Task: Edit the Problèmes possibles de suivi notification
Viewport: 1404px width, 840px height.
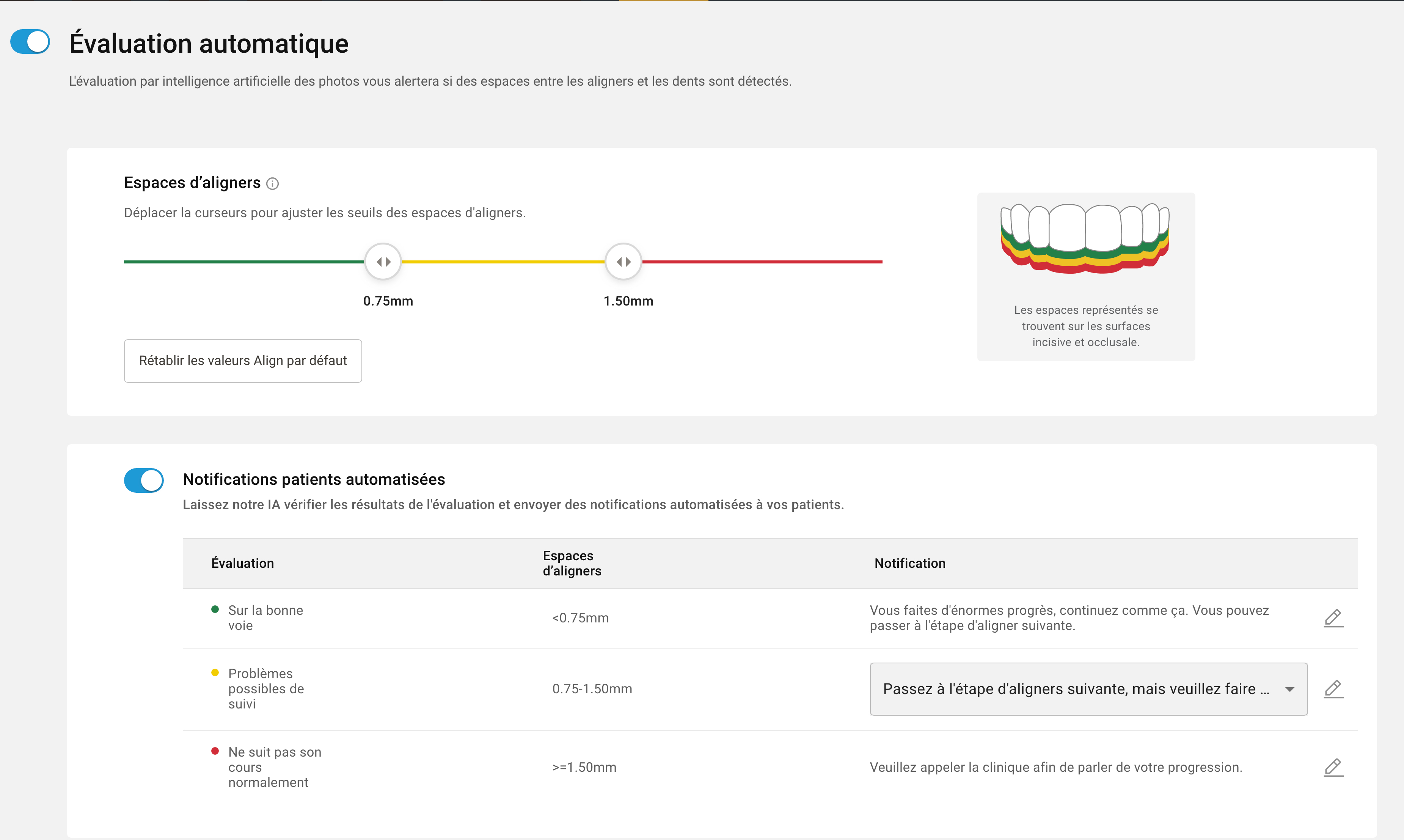Action: 1333,689
